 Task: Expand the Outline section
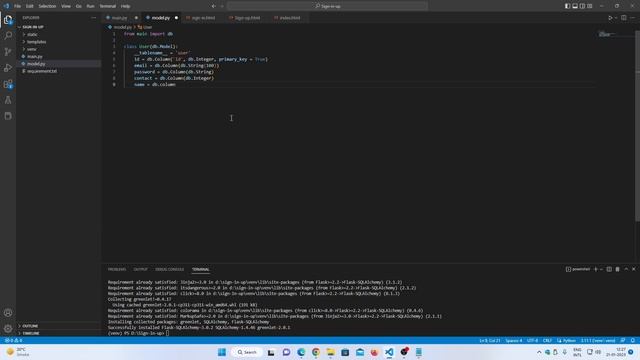click(x=30, y=326)
